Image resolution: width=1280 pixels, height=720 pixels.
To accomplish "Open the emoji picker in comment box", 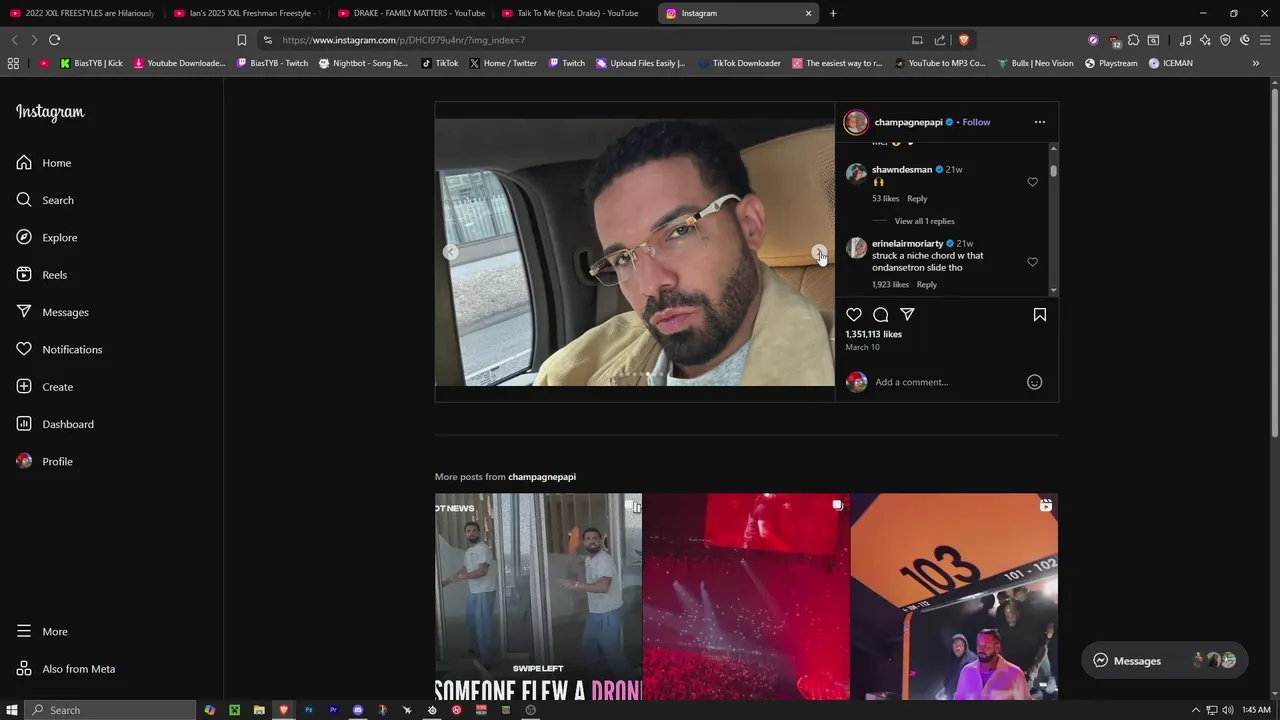I will 1035,382.
